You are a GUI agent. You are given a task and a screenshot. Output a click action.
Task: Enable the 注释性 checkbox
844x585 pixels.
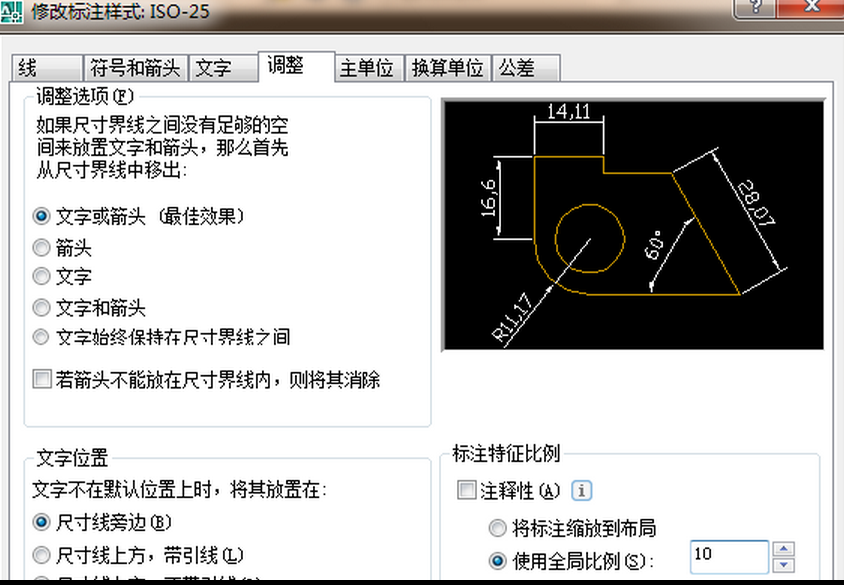[x=466, y=491]
